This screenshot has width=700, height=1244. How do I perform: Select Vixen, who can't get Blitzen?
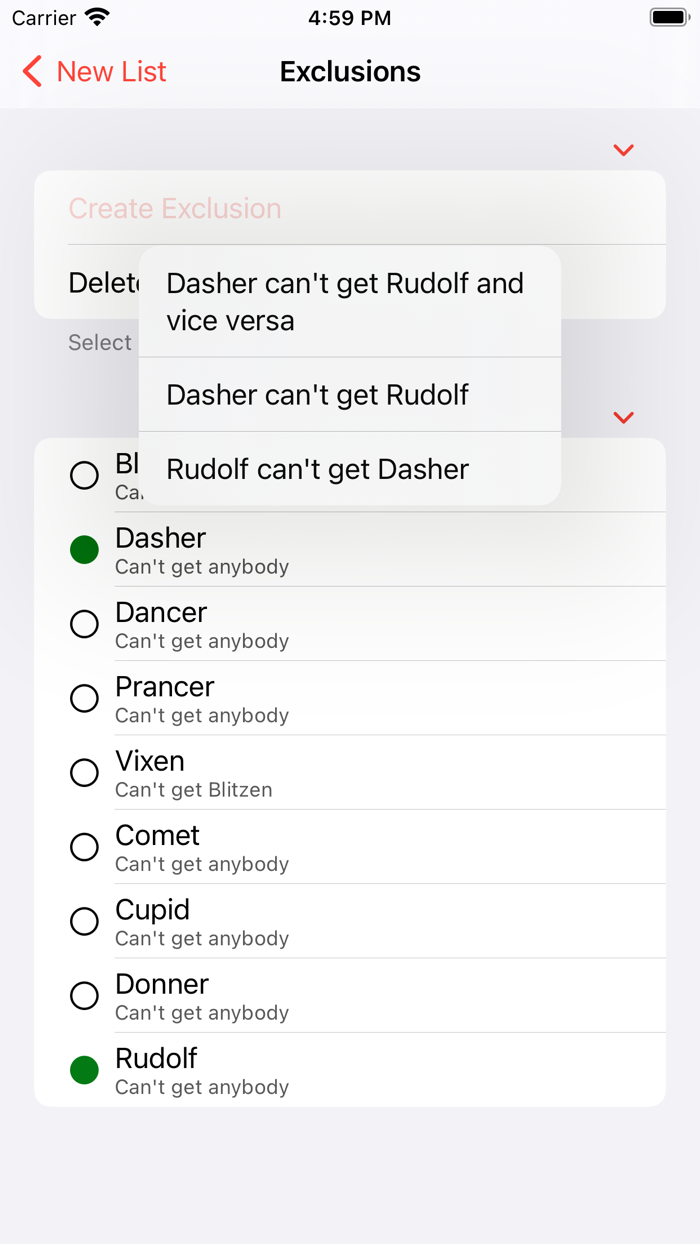[84, 772]
